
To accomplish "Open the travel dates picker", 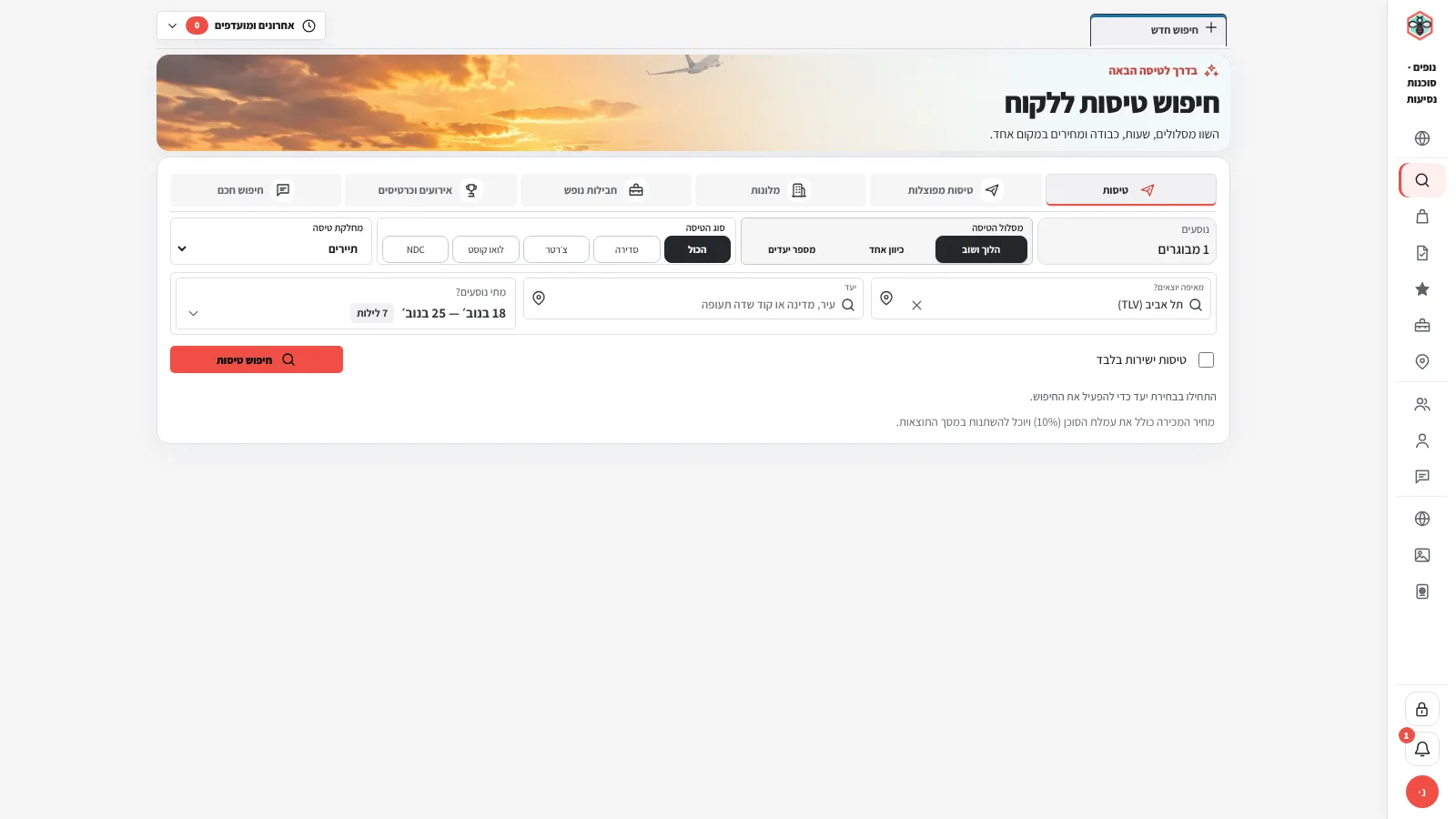I will [346, 304].
